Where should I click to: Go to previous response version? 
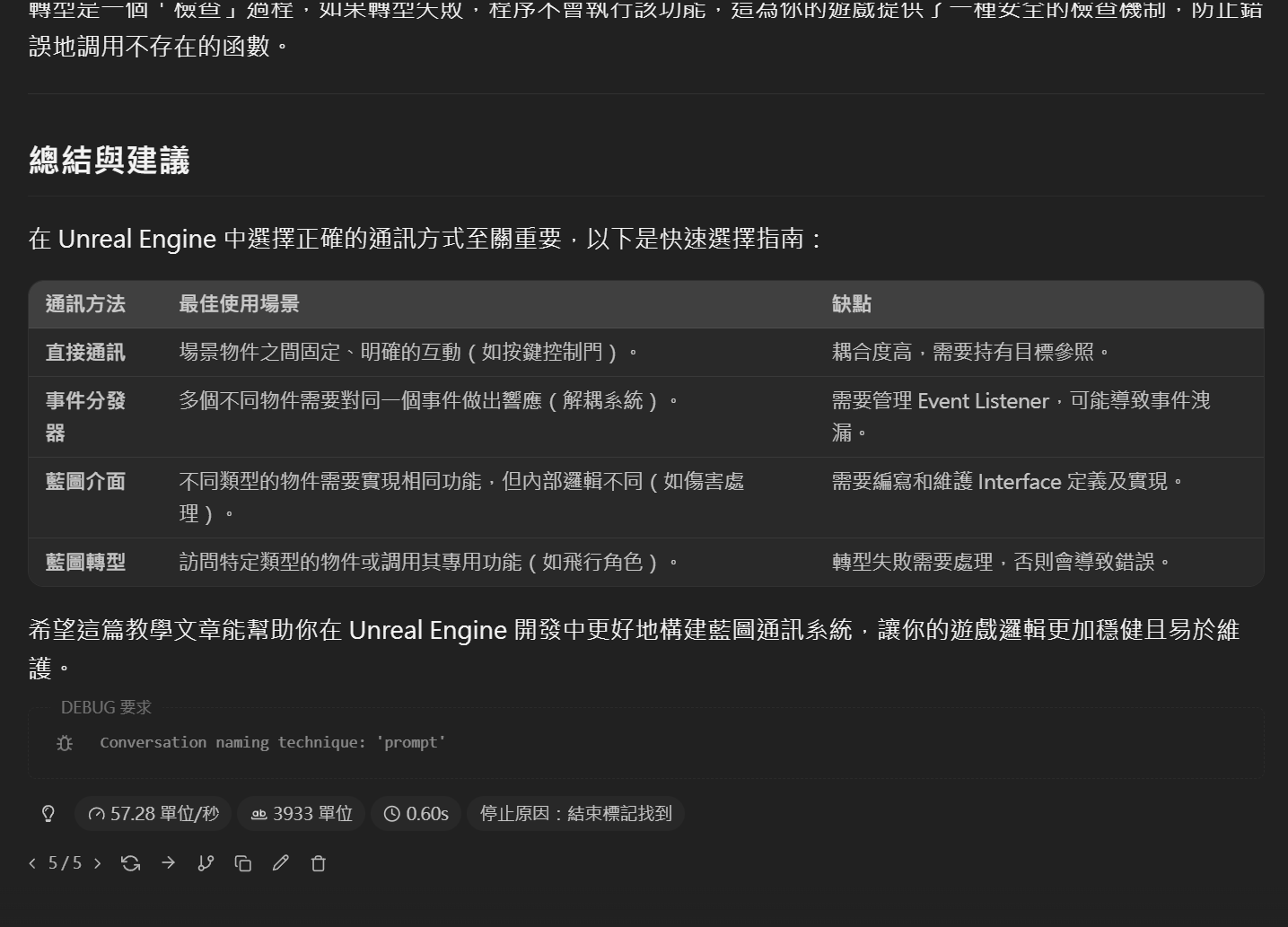32,862
